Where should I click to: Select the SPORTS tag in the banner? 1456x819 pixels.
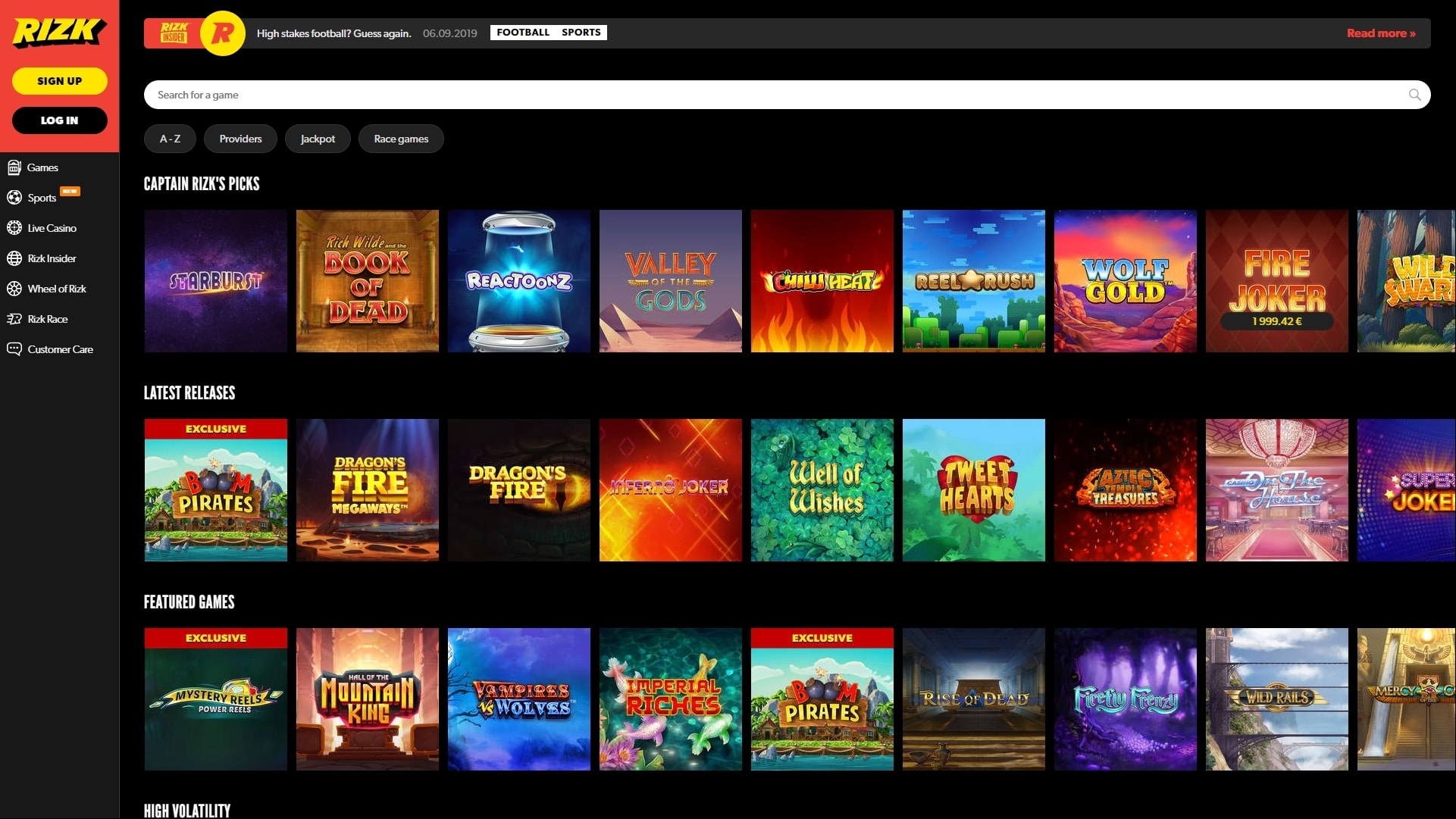coord(581,32)
